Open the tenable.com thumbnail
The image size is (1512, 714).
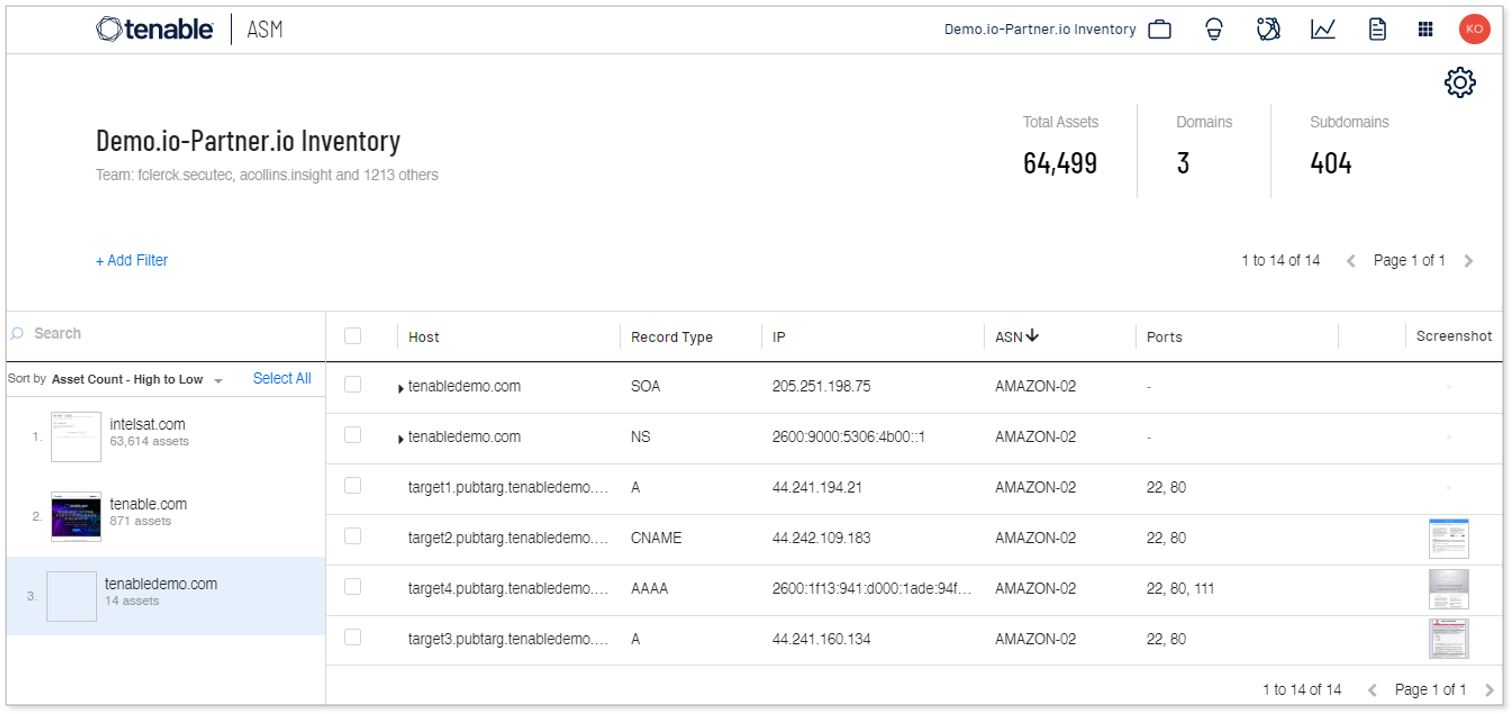click(x=76, y=515)
